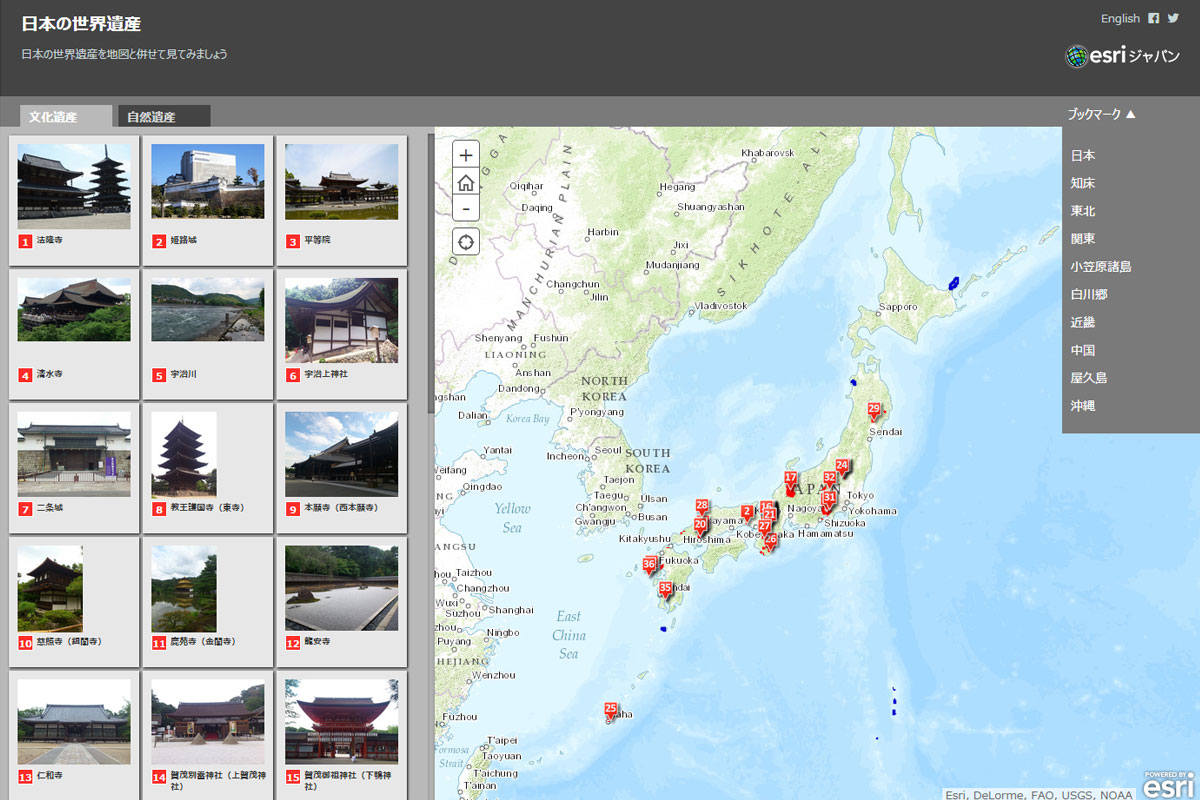Image resolution: width=1200 pixels, height=800 pixels.
Task: Open the English version of the page
Action: coord(1120,18)
